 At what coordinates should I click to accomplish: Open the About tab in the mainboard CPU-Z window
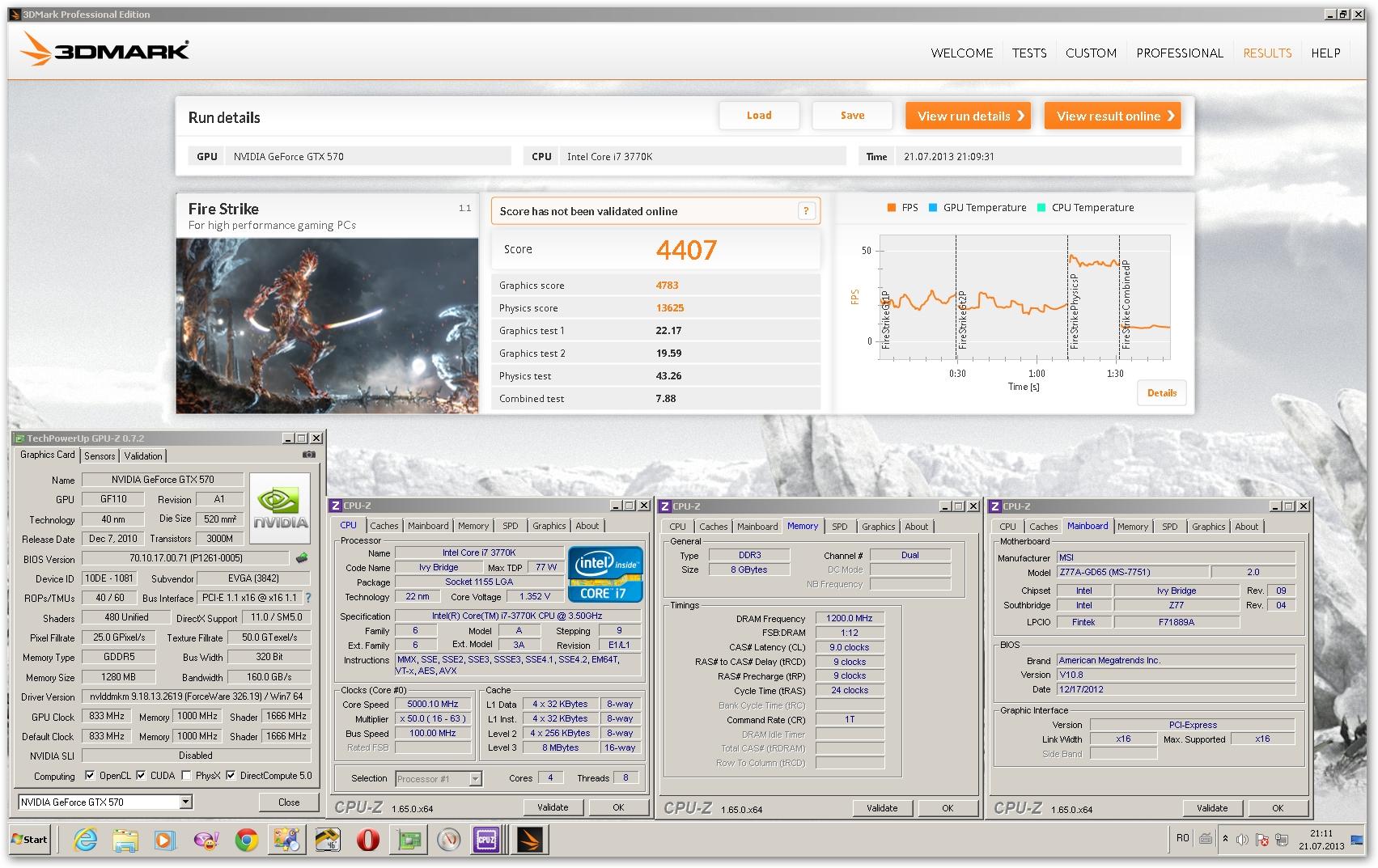pos(1246,527)
